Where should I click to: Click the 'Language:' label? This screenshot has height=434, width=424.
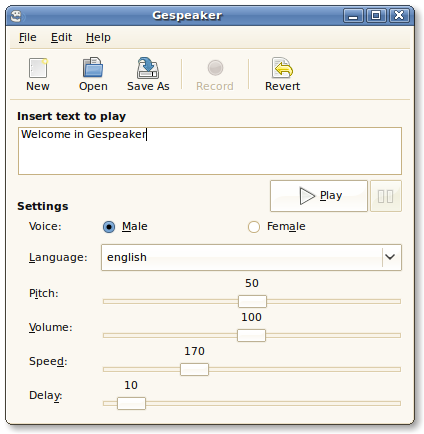(58, 257)
